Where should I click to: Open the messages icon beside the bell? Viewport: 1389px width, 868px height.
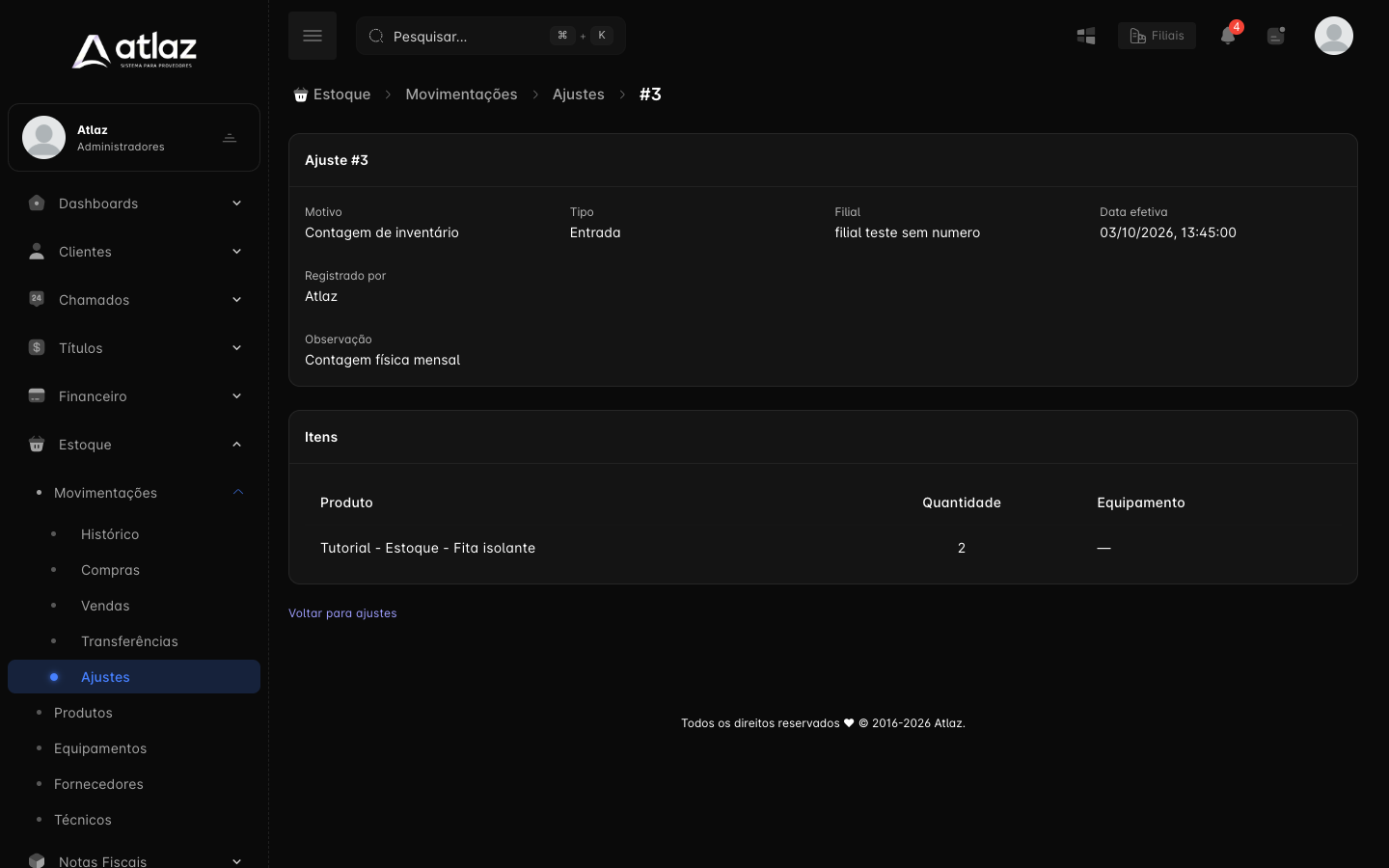pyautogui.click(x=1276, y=36)
